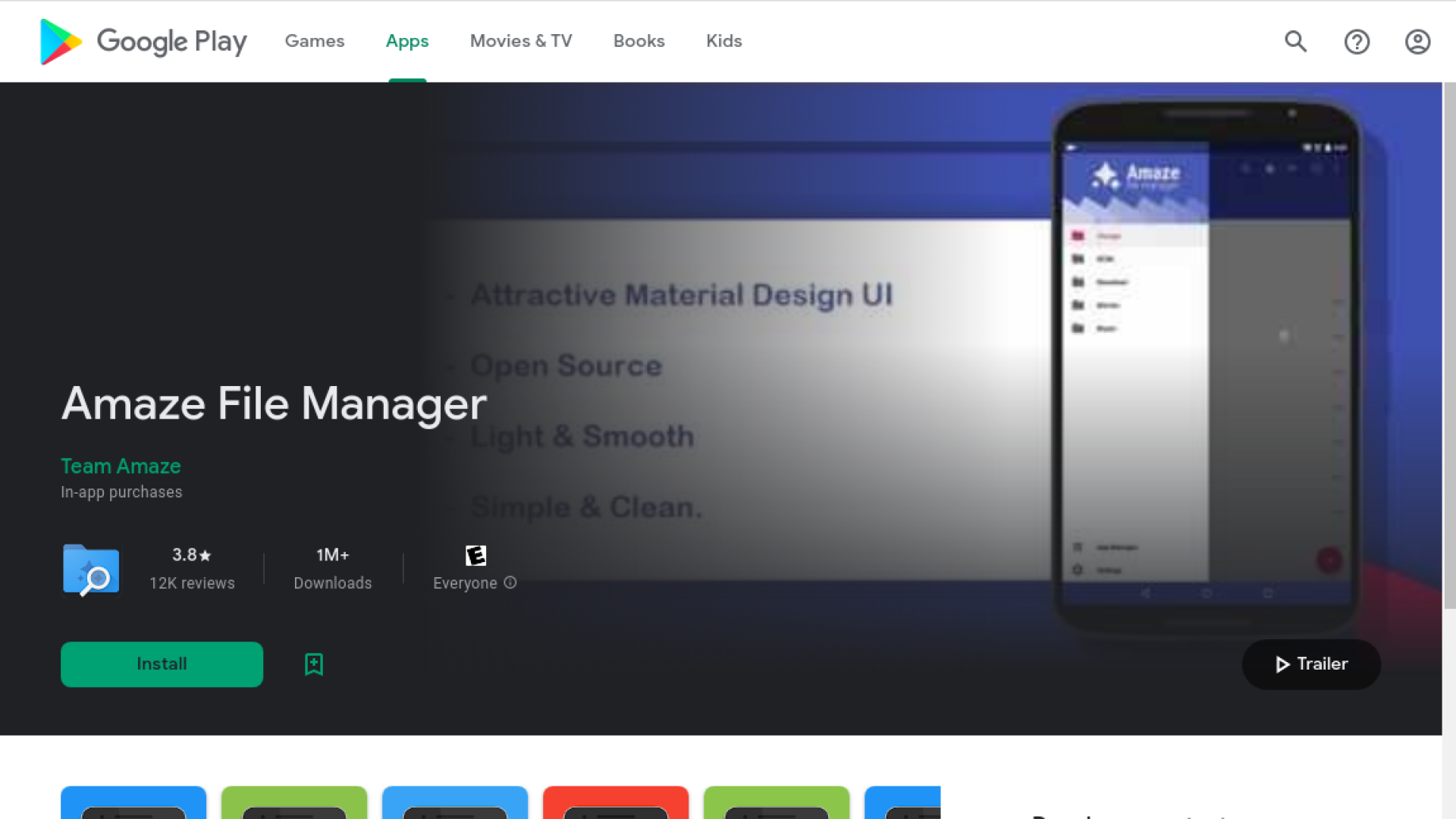
Task: Click the Google Play logo
Action: pyautogui.click(x=143, y=42)
